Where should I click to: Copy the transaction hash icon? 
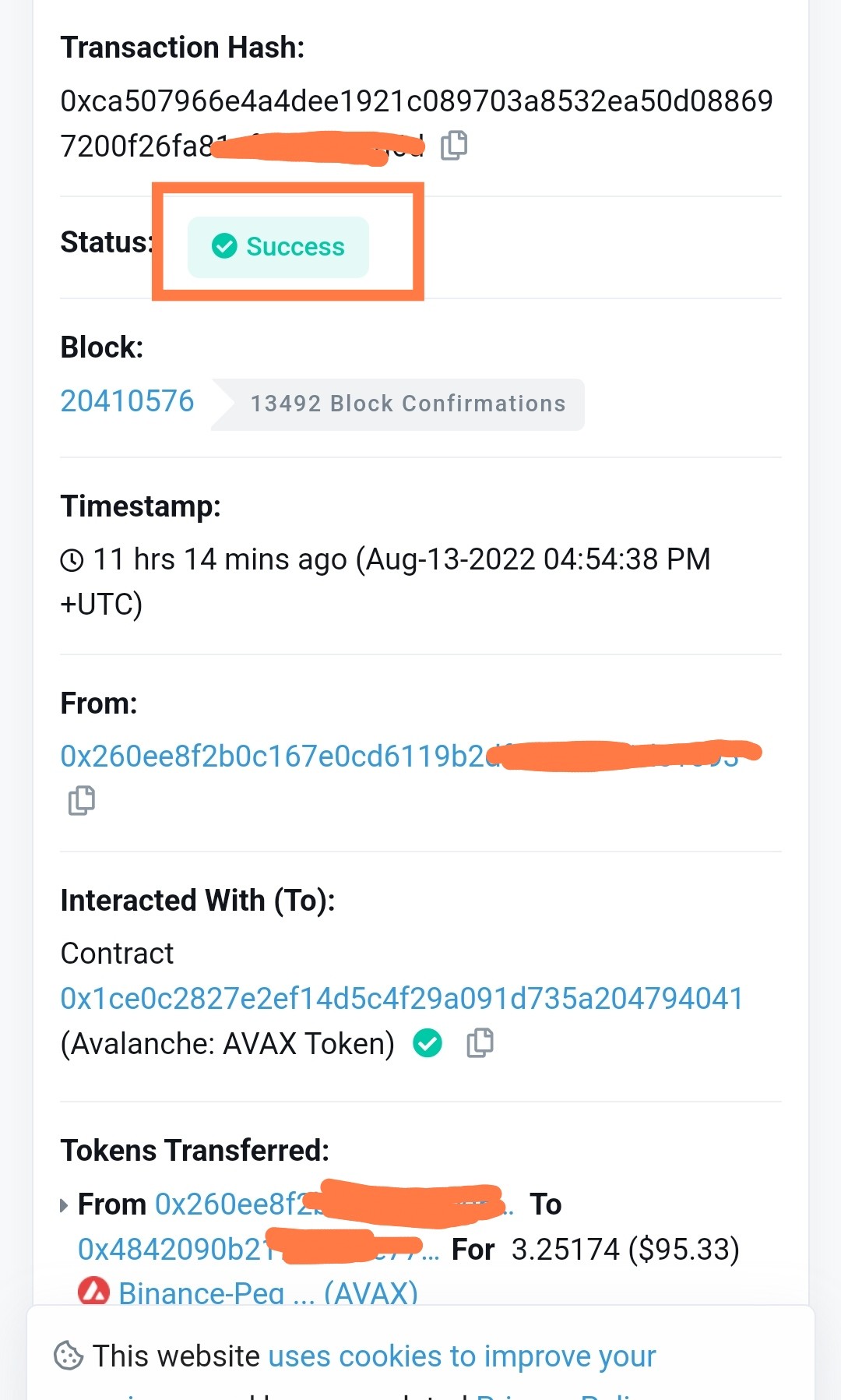(x=454, y=145)
